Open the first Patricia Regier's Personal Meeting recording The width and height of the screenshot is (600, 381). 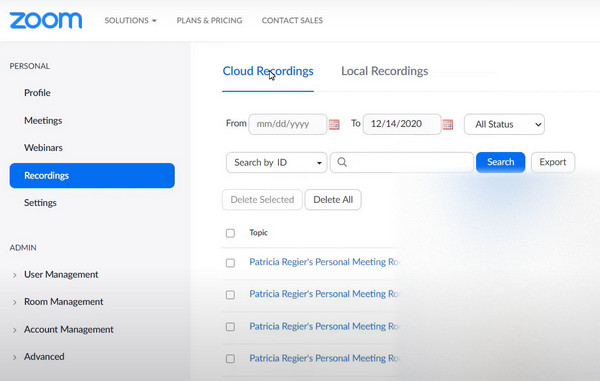pyautogui.click(x=324, y=262)
